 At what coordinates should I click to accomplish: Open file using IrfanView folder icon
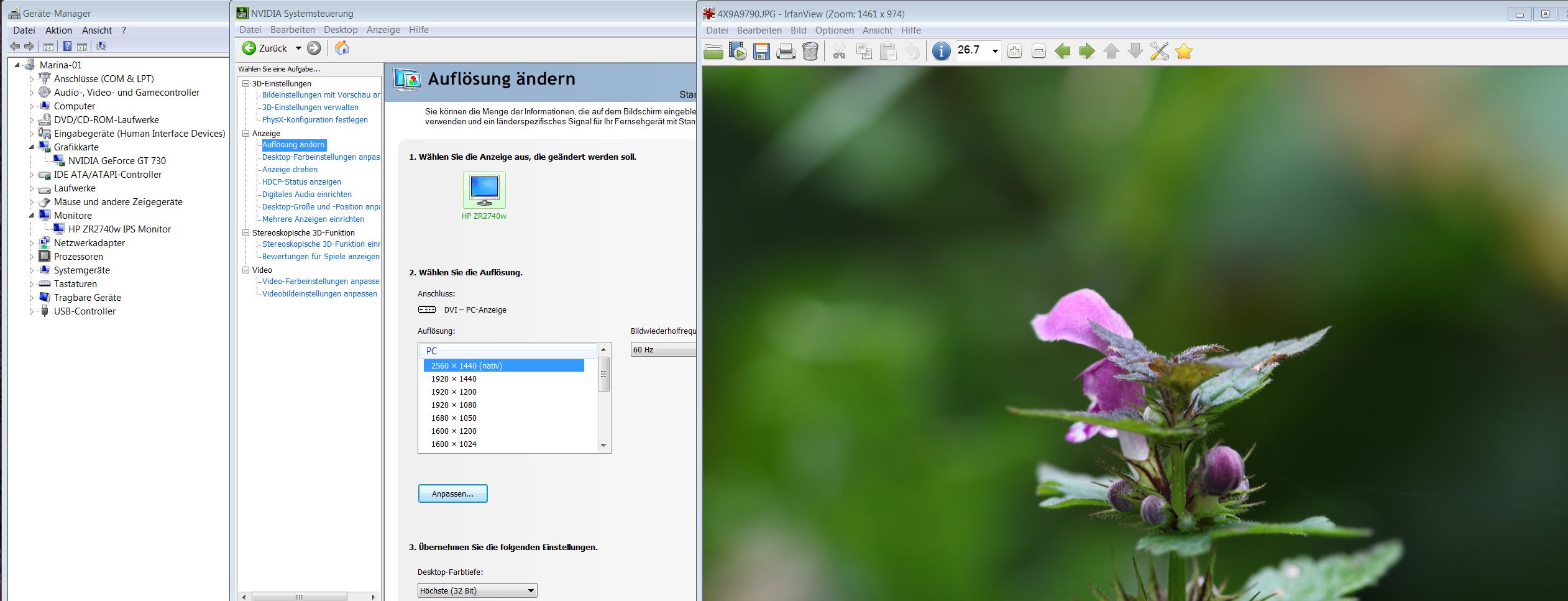click(x=713, y=51)
